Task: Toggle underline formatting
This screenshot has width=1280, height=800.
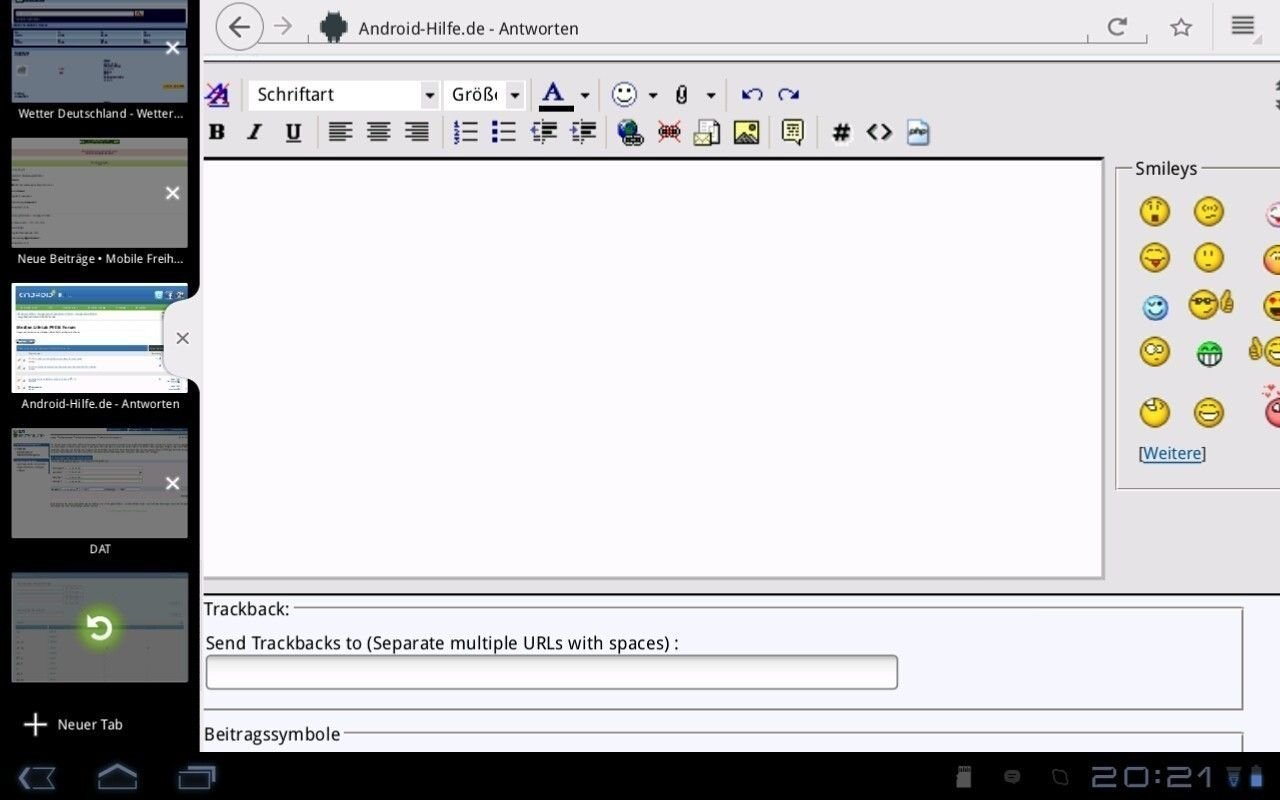Action: 293,132
